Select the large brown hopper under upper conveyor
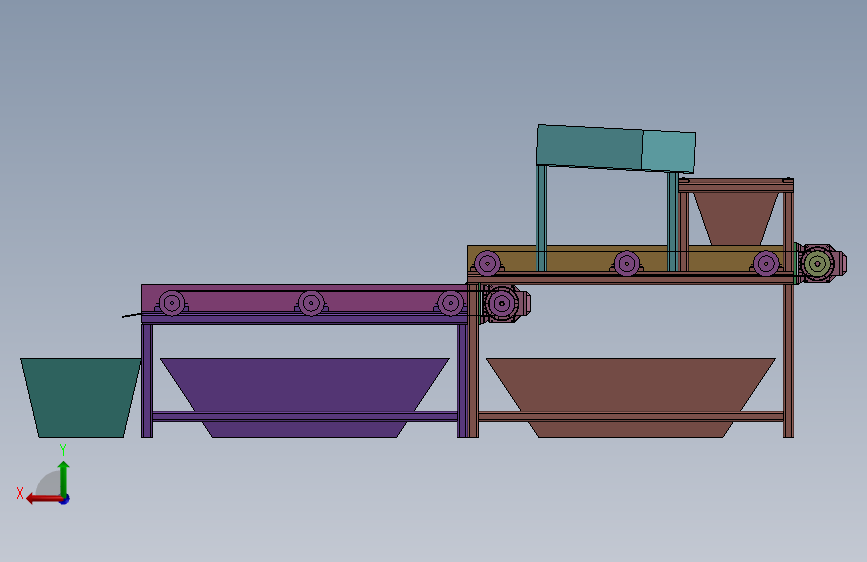This screenshot has height=562, width=867. (631, 385)
